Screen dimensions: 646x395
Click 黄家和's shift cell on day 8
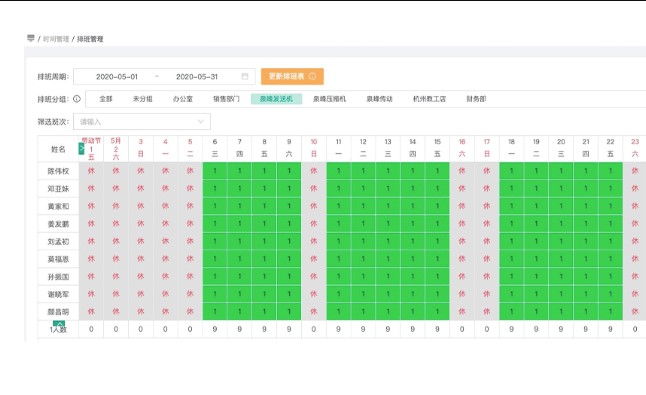click(264, 206)
